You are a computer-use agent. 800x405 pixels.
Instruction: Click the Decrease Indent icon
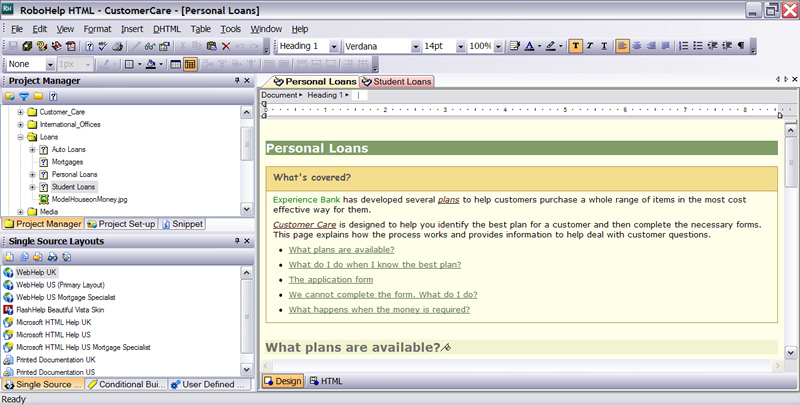tap(713, 46)
